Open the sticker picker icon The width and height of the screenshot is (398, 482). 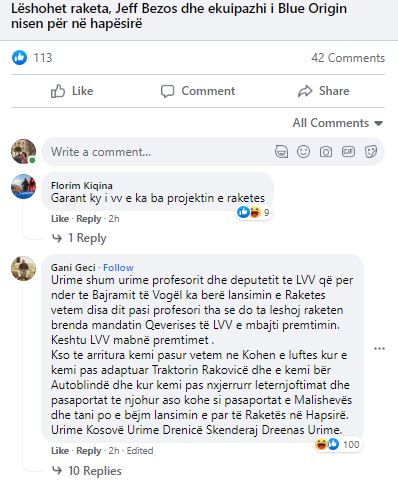371,152
